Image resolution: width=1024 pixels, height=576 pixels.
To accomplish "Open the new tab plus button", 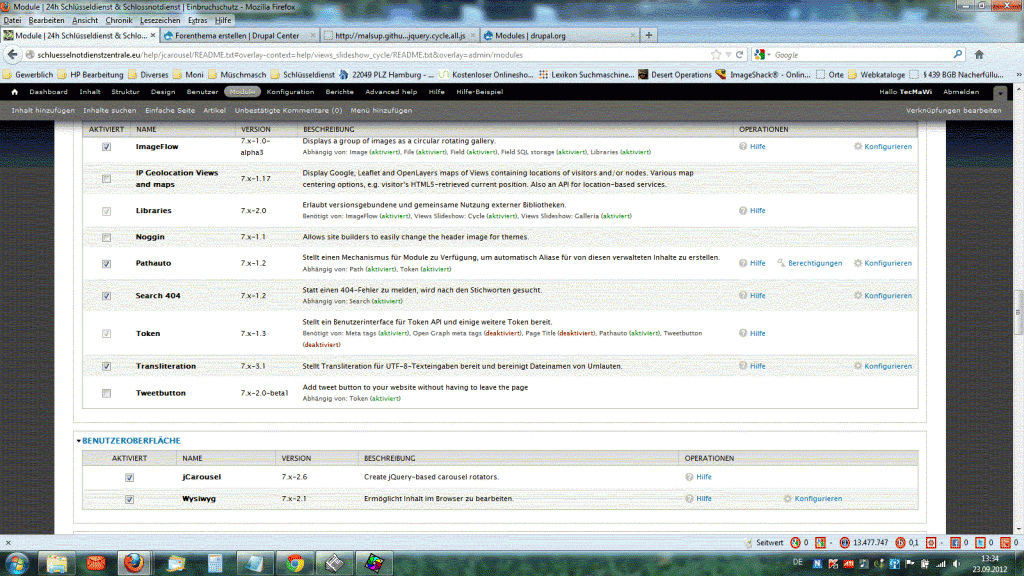I will click(x=649, y=35).
